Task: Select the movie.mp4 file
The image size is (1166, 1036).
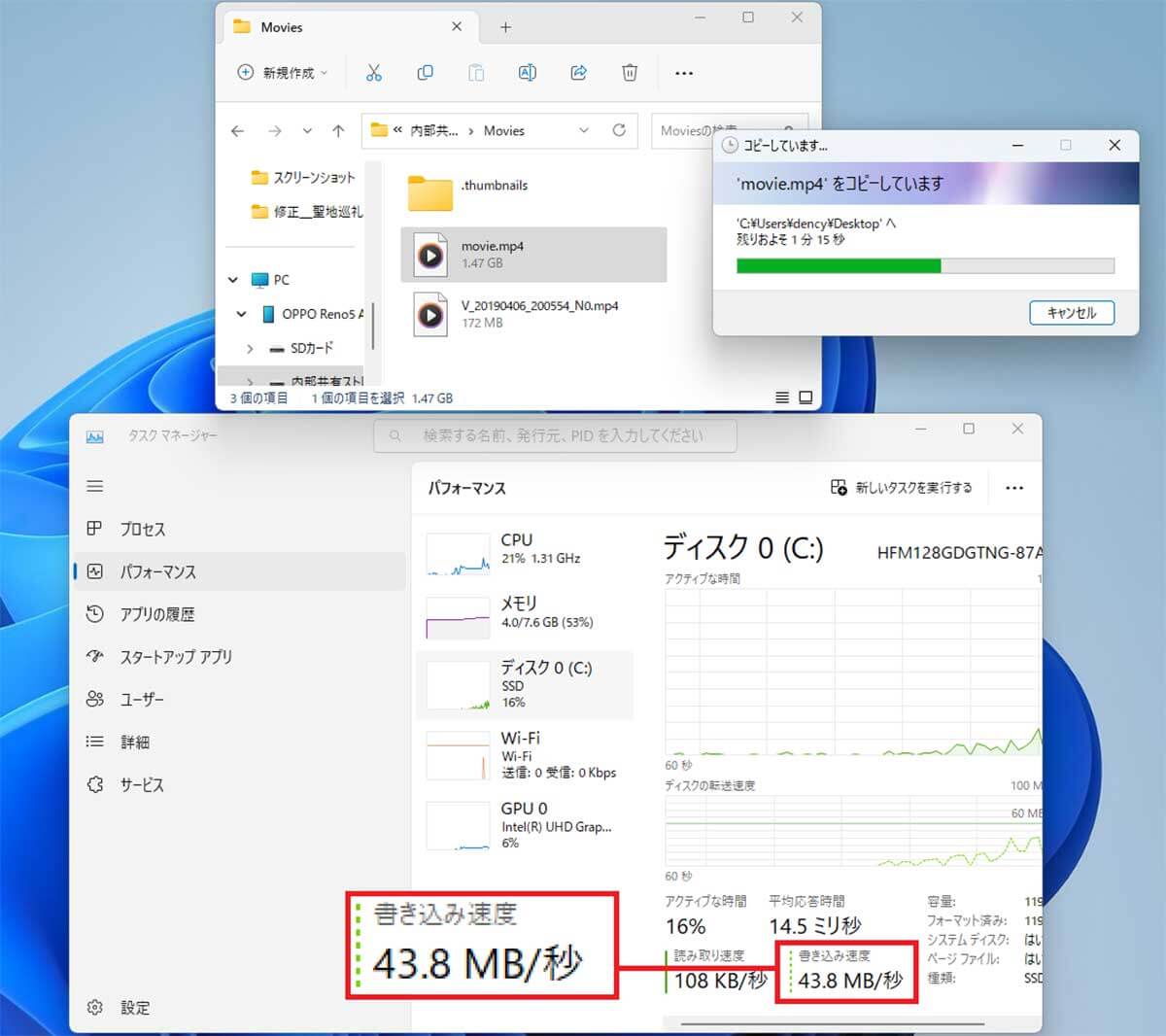Action: point(533,255)
